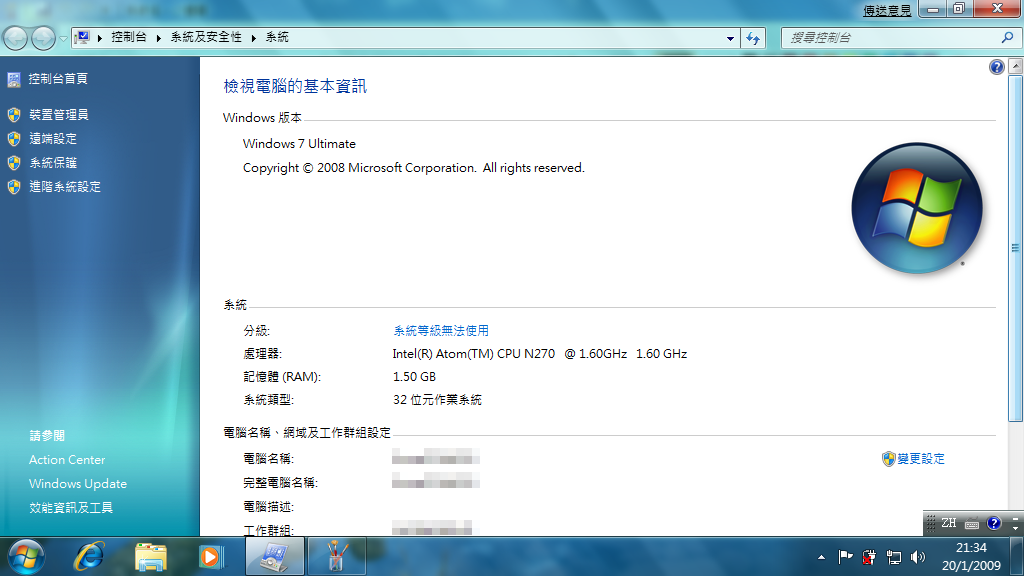Open Windows Media Player on taskbar
This screenshot has height=576, width=1024.
[211, 557]
